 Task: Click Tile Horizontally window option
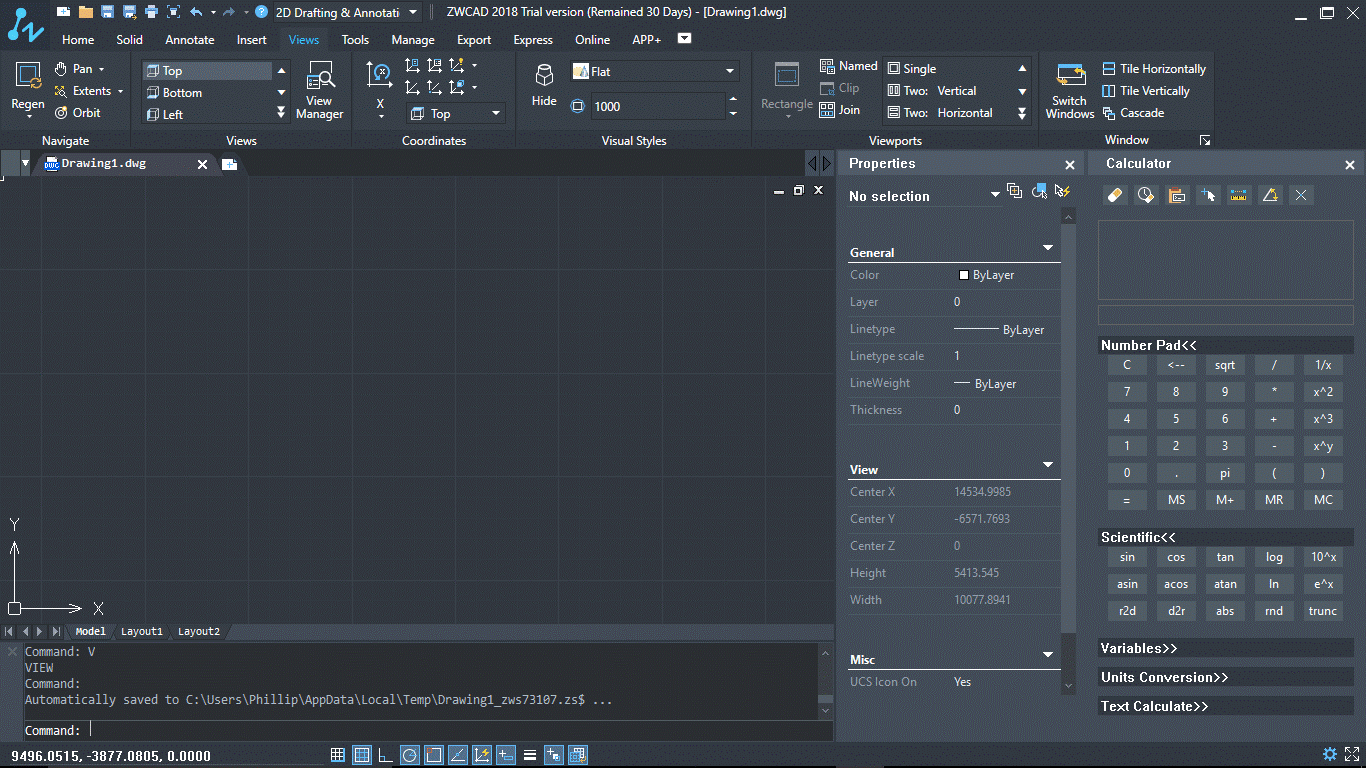pos(1154,69)
